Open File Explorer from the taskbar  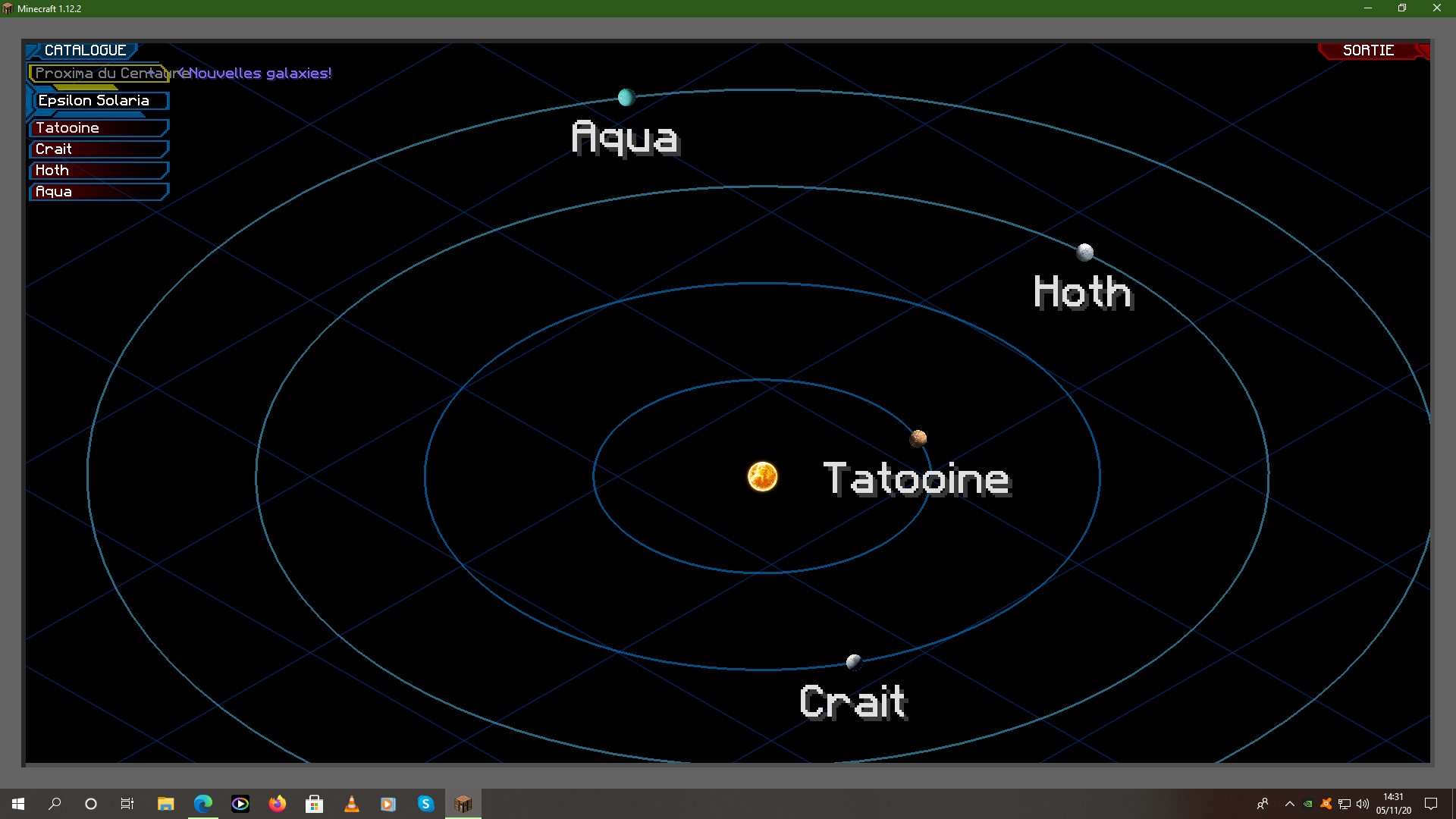[165, 804]
